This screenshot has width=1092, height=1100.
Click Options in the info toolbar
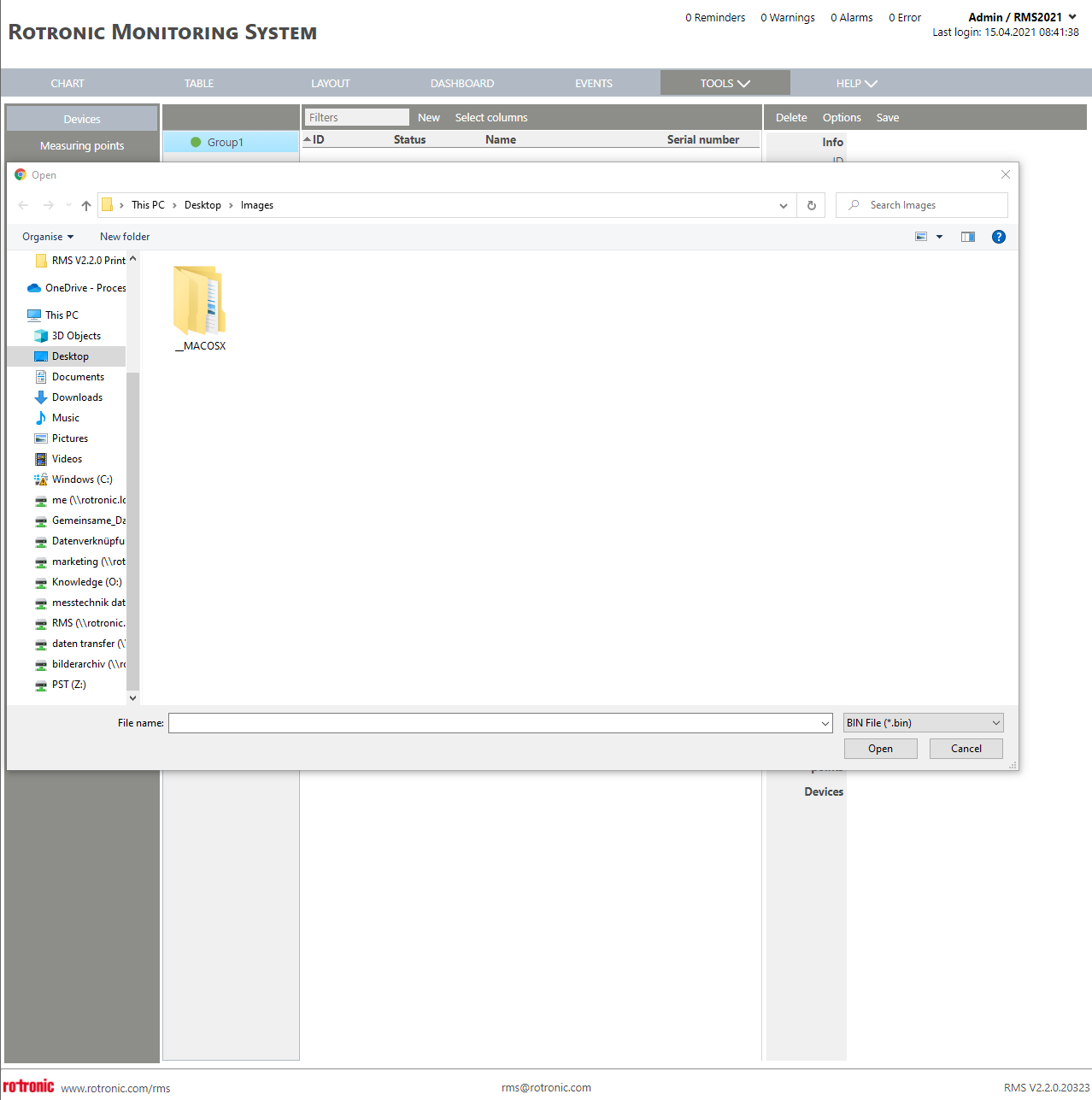pos(842,118)
